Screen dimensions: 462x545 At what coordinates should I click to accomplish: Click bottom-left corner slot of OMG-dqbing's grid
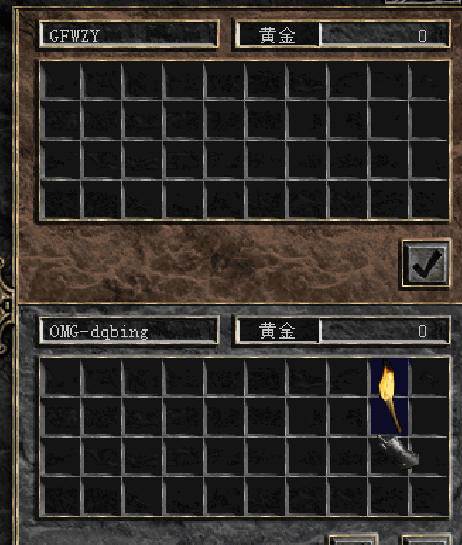(60, 496)
